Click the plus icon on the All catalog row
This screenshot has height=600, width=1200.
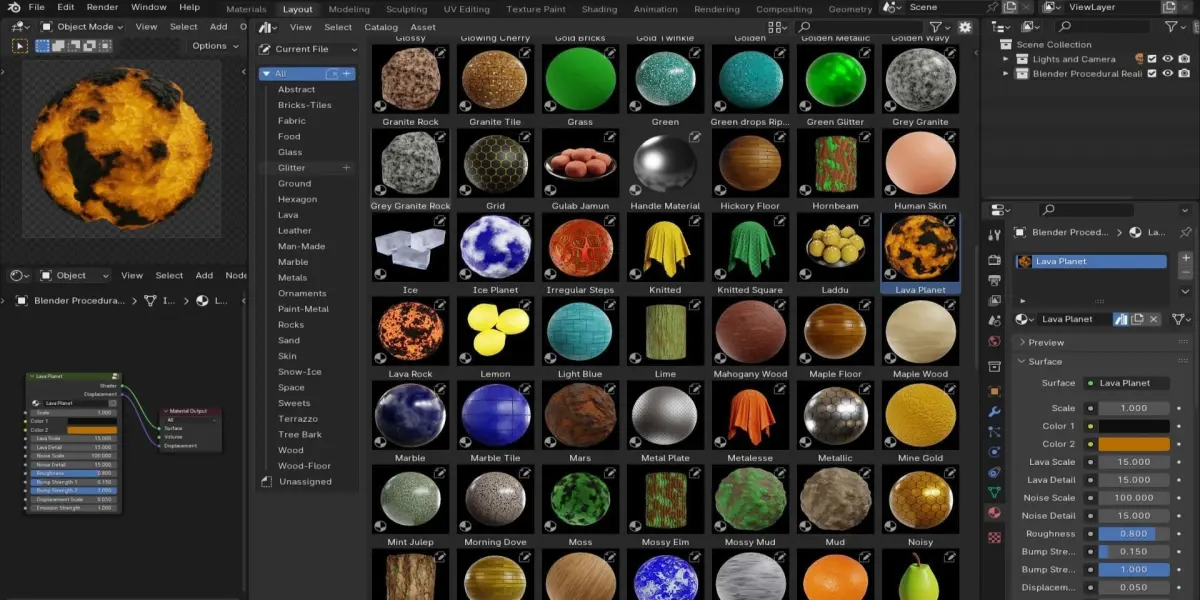347,73
